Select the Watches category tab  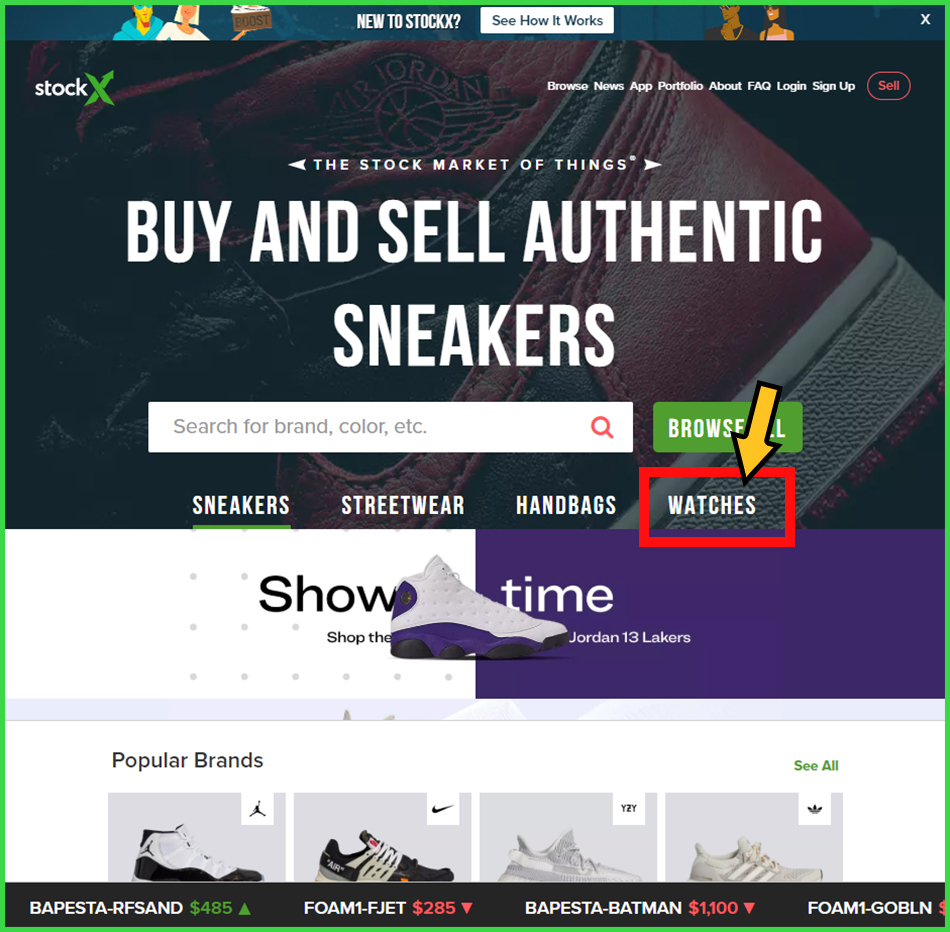[712, 505]
